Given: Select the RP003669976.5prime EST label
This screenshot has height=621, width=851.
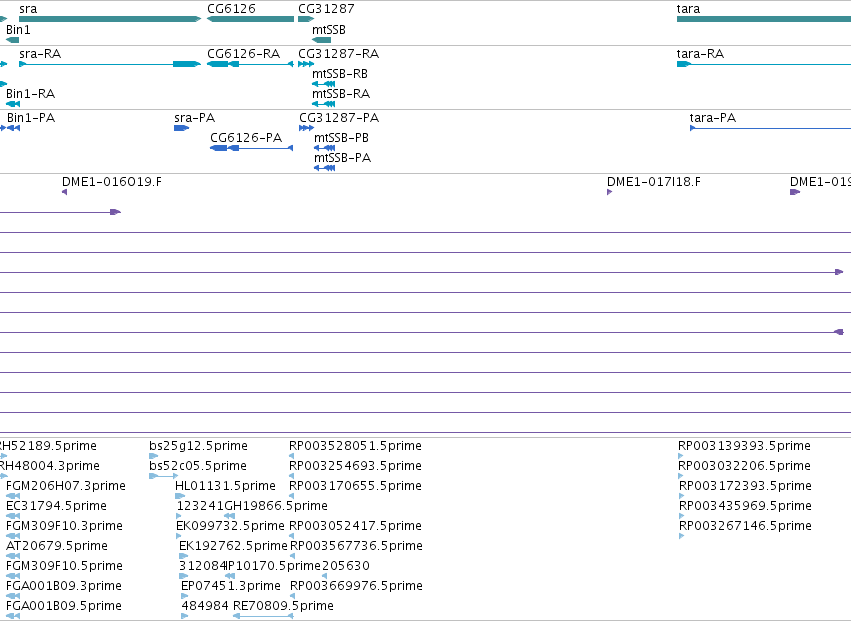Looking at the screenshot, I should pyautogui.click(x=357, y=586).
